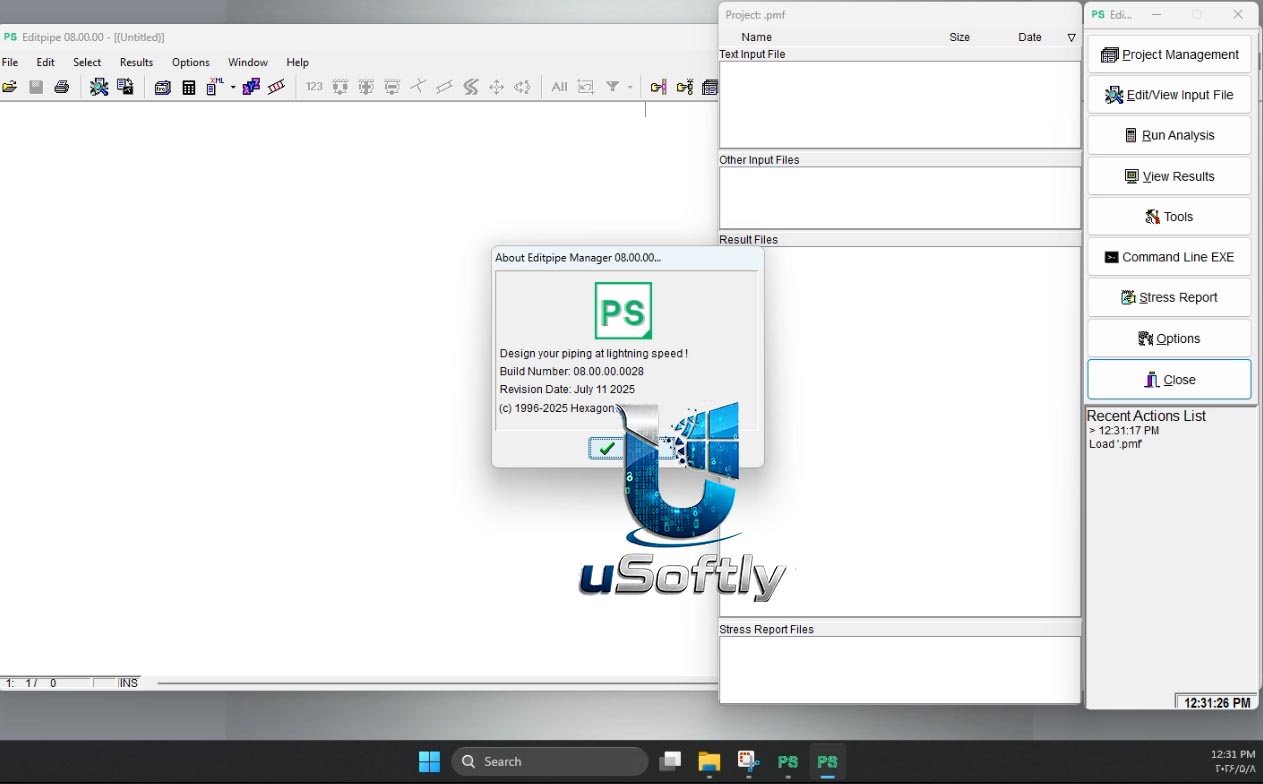Open the Options menu in menu bar
Viewport: 1263px width, 784px height.
click(x=191, y=62)
